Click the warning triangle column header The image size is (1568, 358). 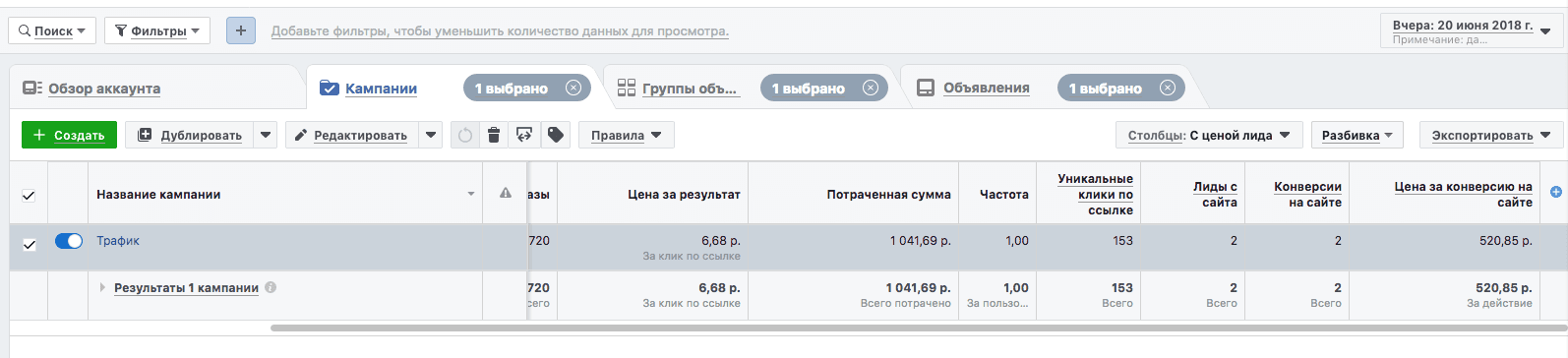506,194
